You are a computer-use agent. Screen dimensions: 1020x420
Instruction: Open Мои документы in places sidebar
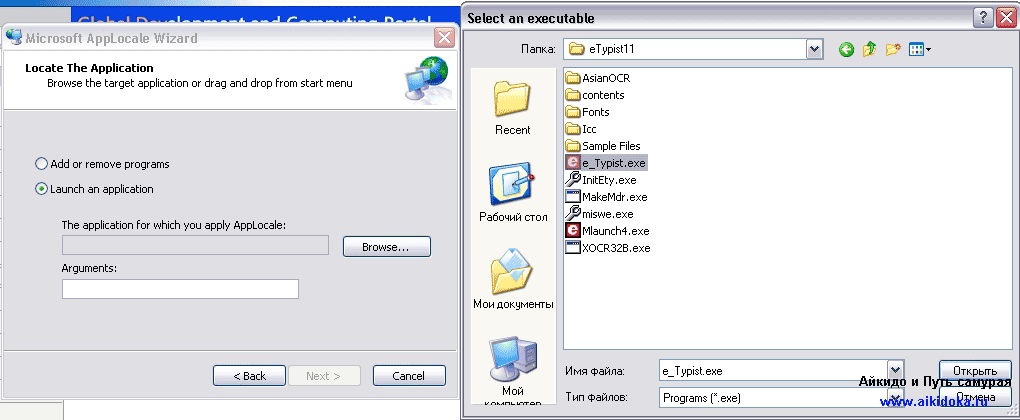pos(513,280)
